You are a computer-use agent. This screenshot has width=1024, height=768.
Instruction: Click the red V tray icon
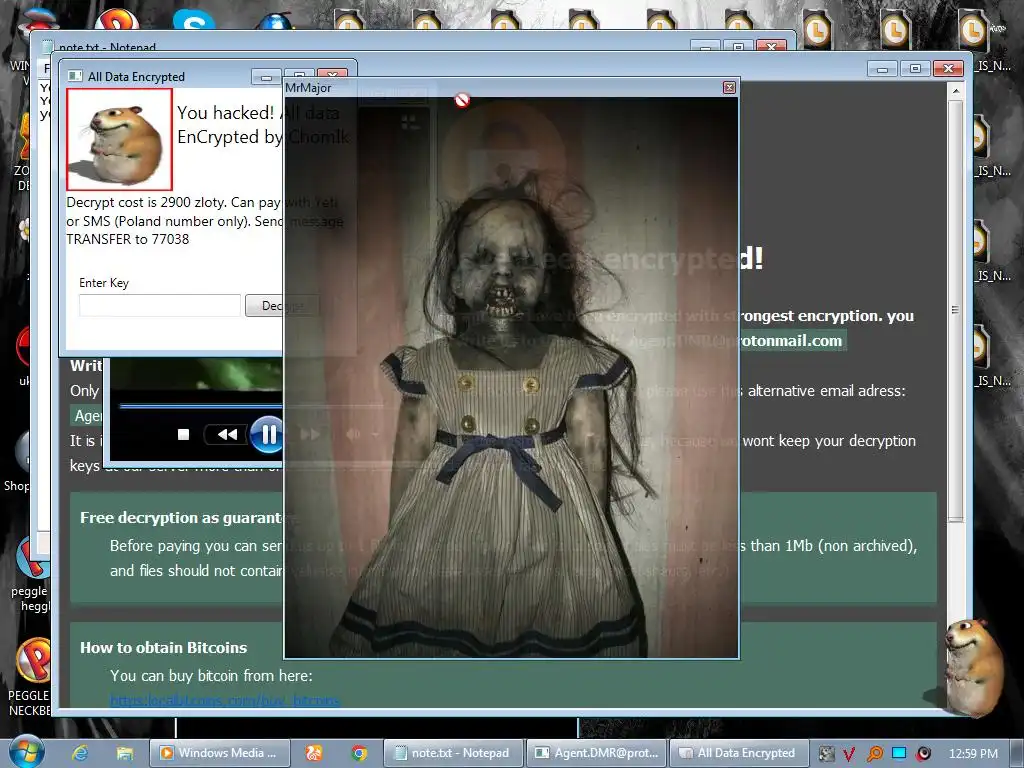tap(849, 754)
